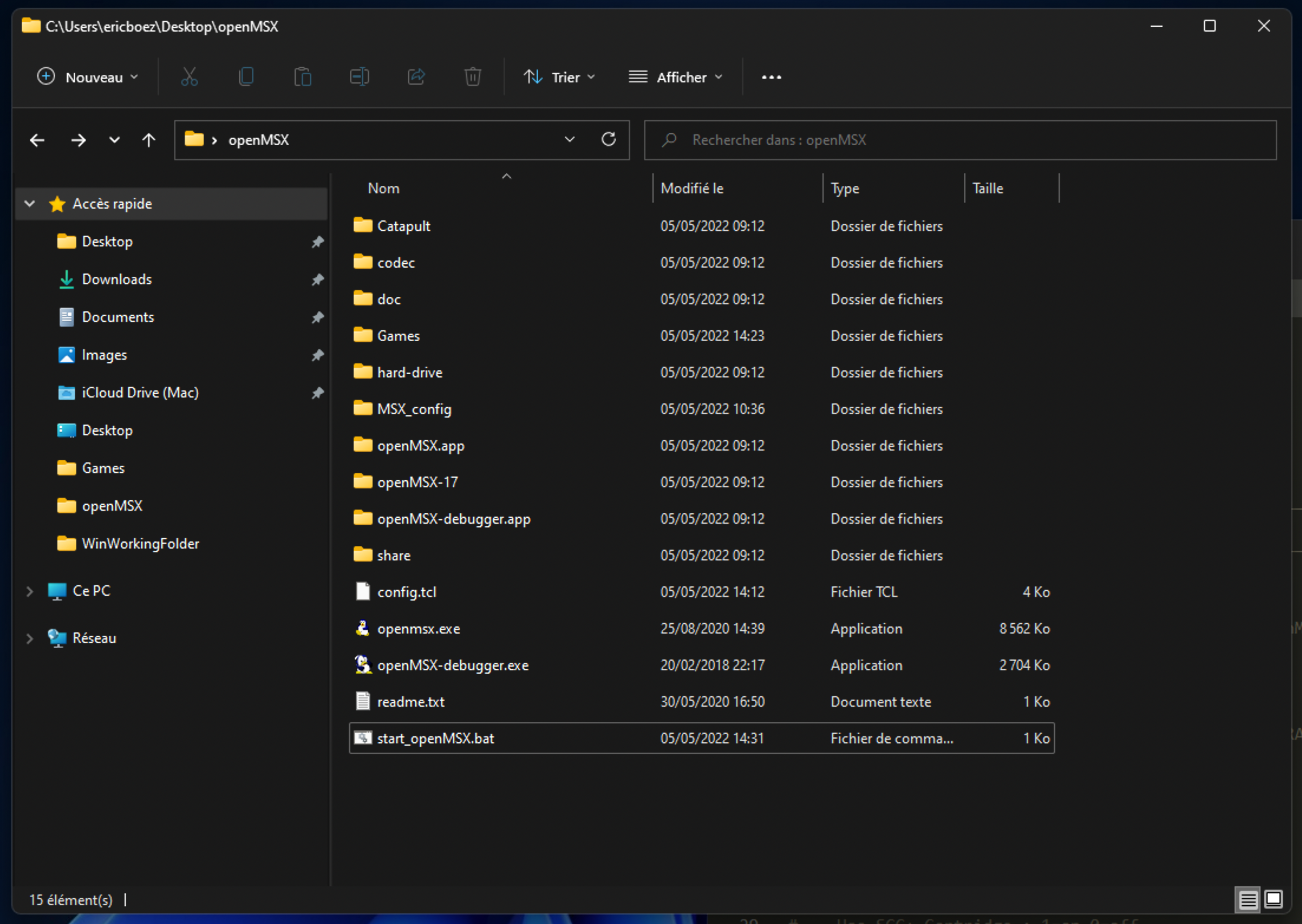Open the Nouveau dropdown menu
1302x924 pixels.
[87, 77]
